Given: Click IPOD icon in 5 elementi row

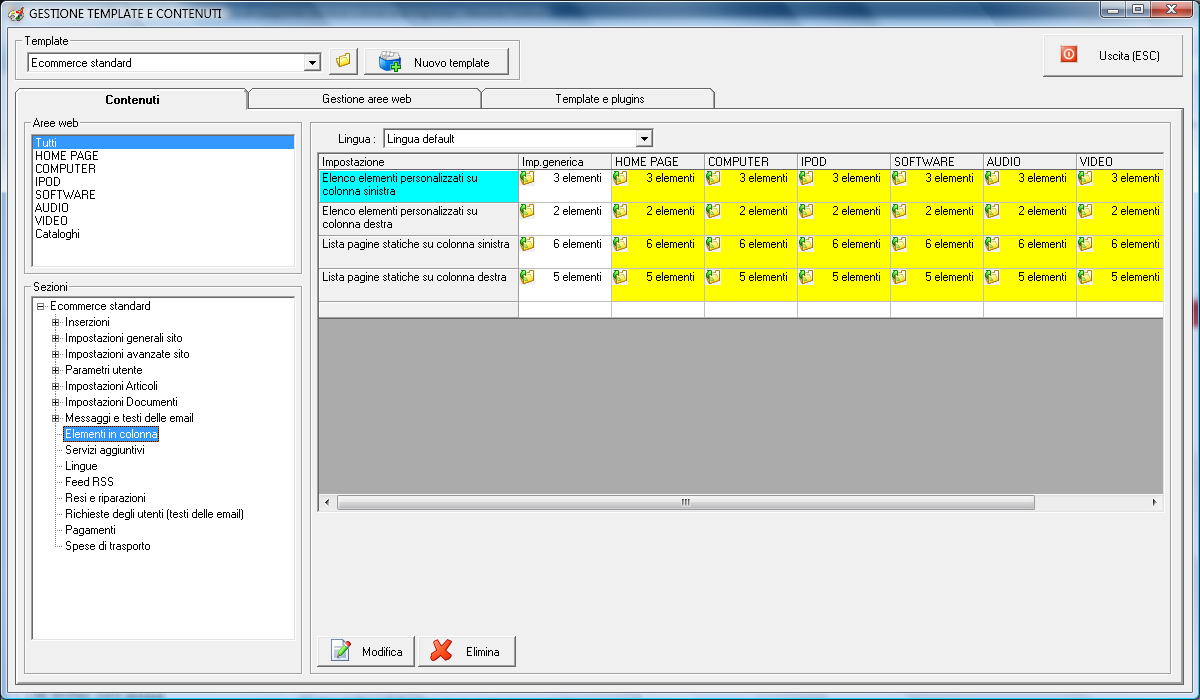Looking at the screenshot, I should click(x=806, y=277).
